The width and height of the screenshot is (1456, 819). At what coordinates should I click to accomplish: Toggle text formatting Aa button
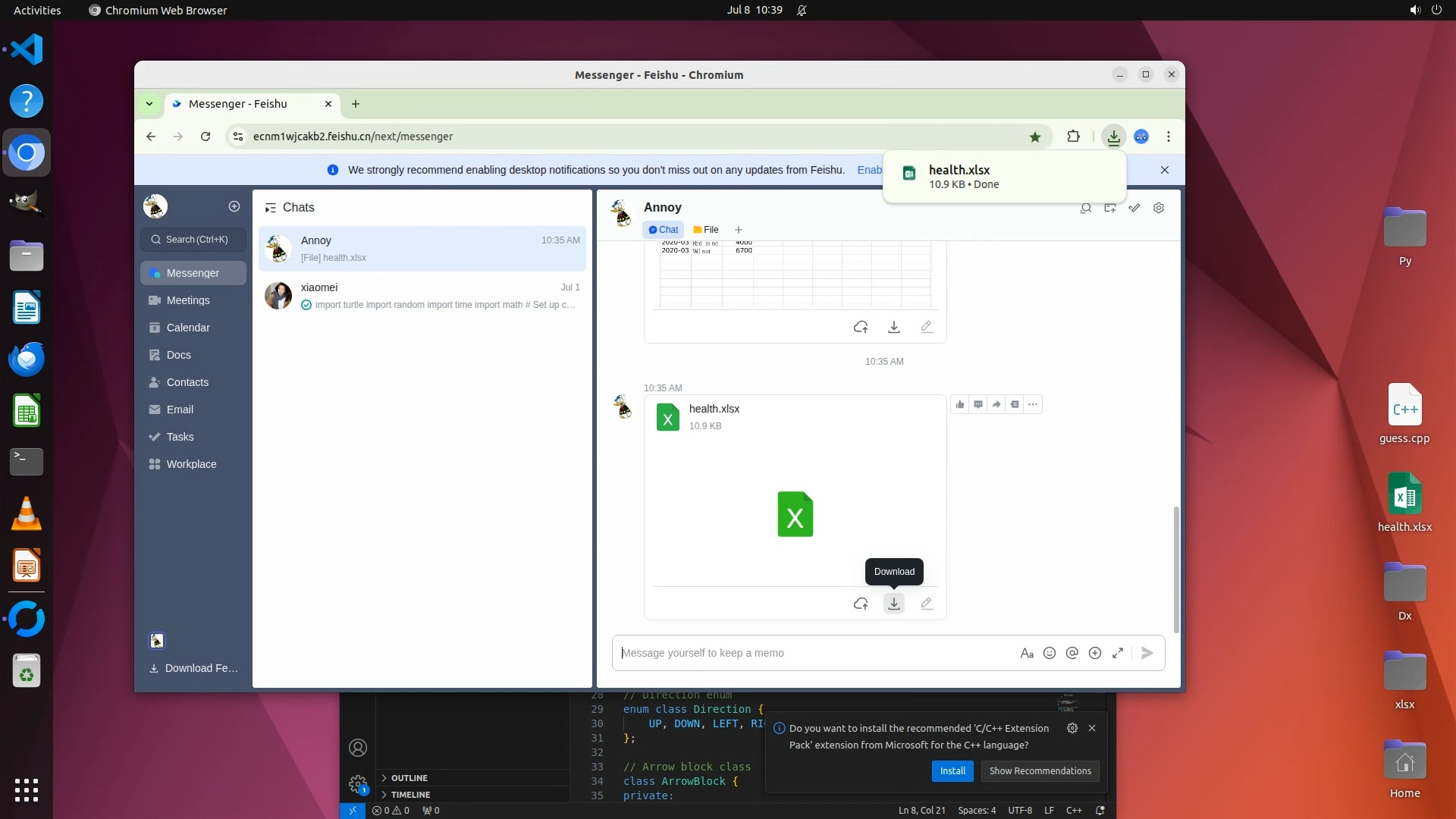[1027, 653]
